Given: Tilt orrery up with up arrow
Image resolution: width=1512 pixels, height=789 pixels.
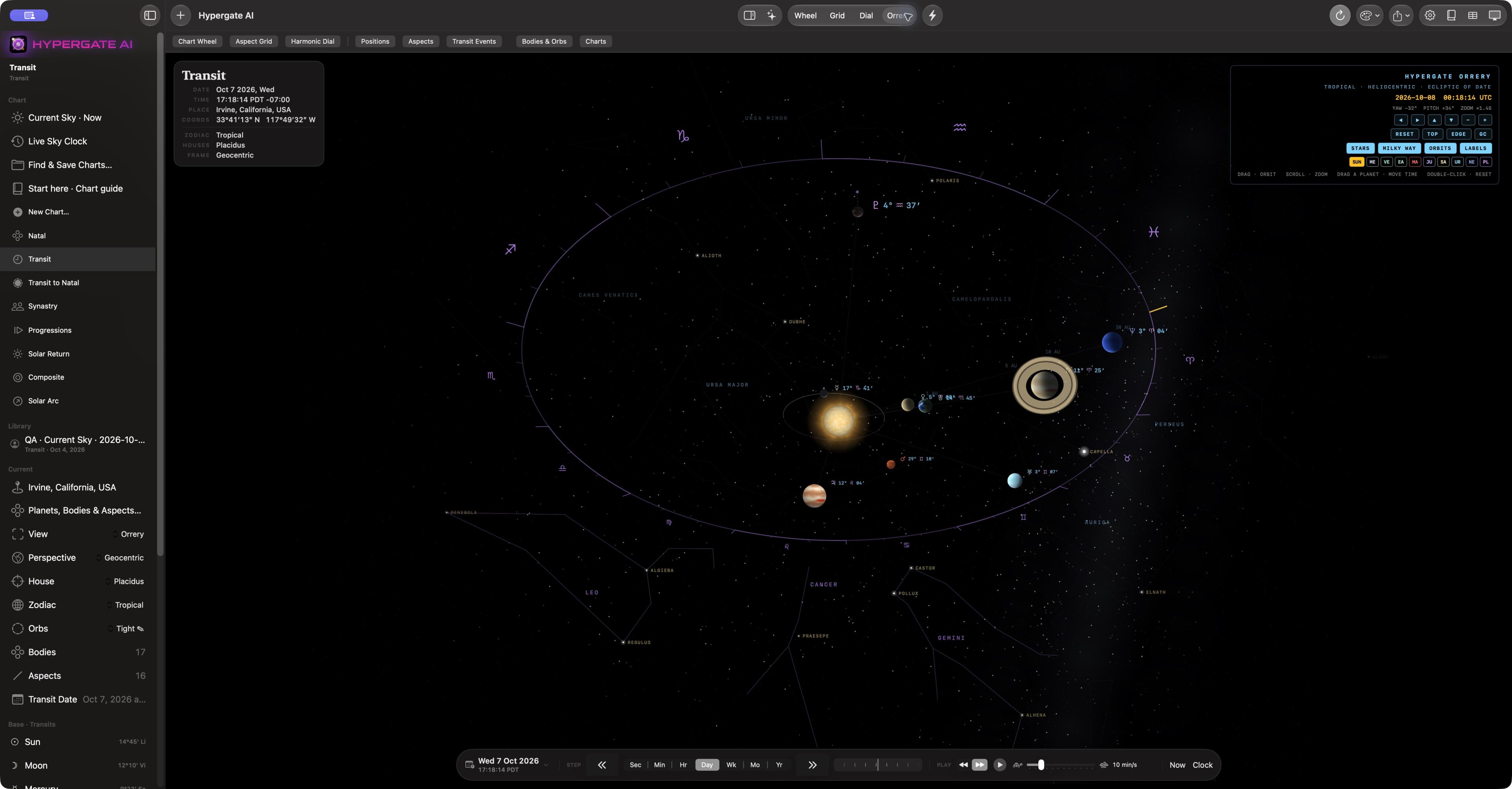Looking at the screenshot, I should tap(1434, 120).
